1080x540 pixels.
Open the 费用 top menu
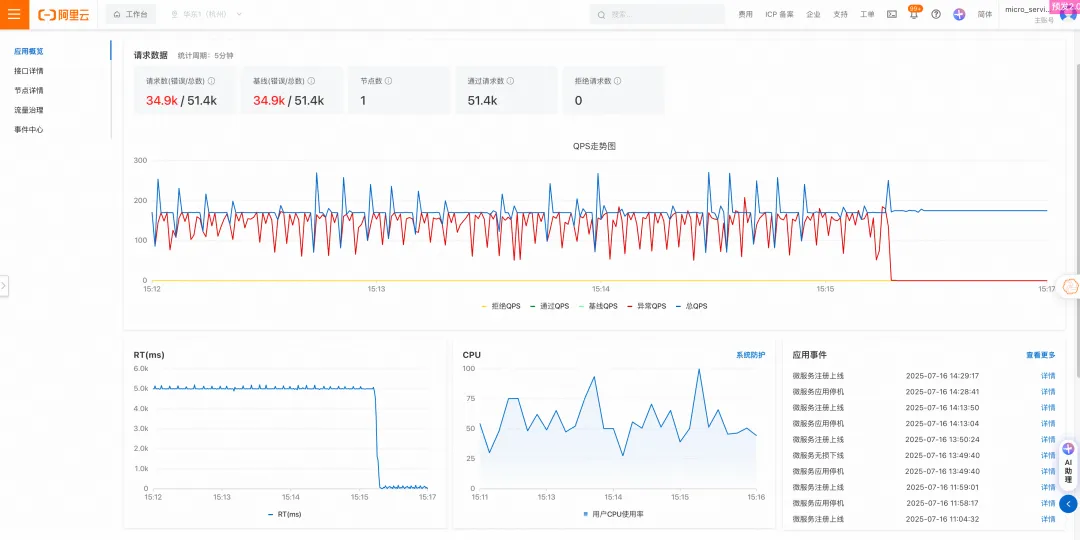745,14
